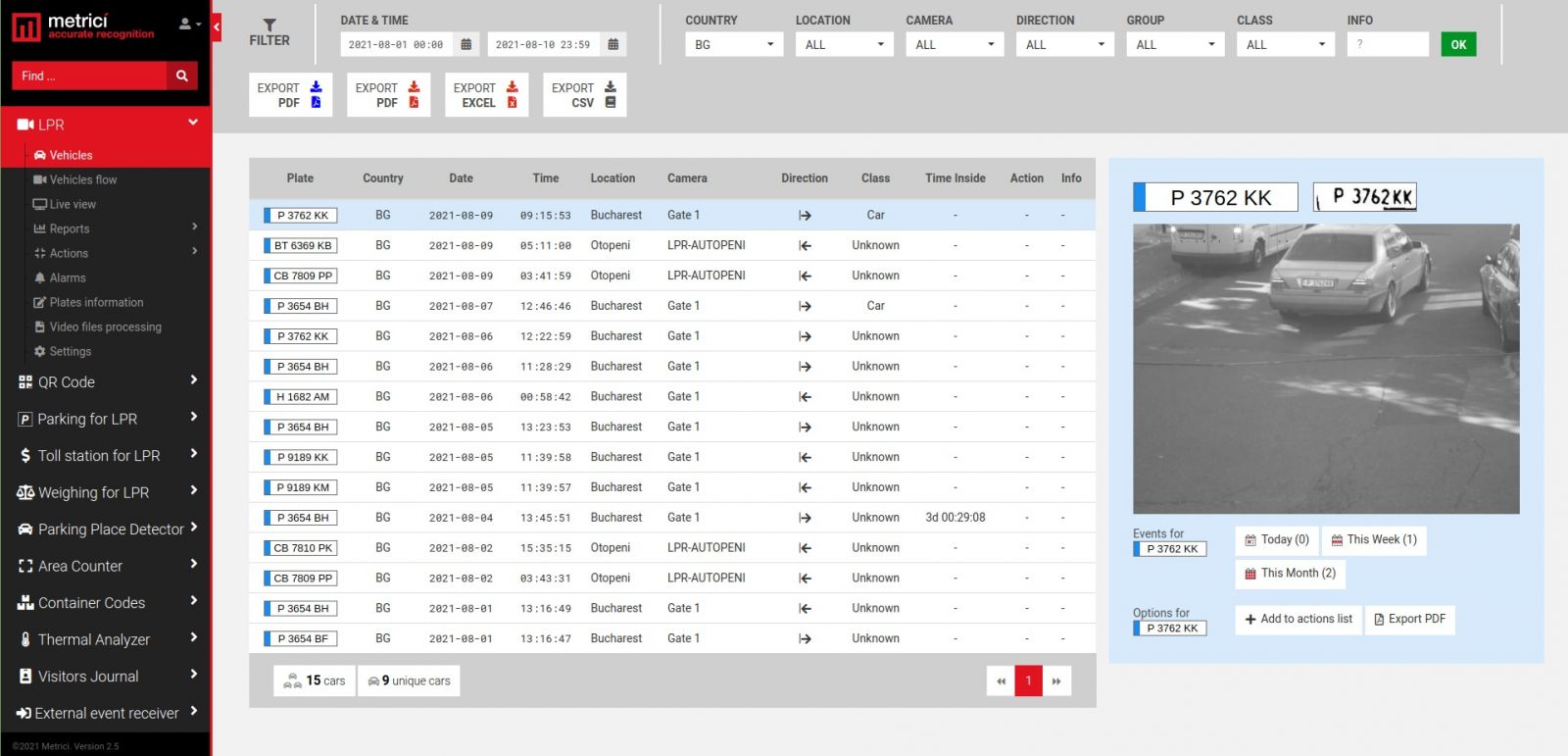Viewport: 1568px width, 756px height.
Task: Open the Country dropdown showing BG
Action: coord(733,44)
